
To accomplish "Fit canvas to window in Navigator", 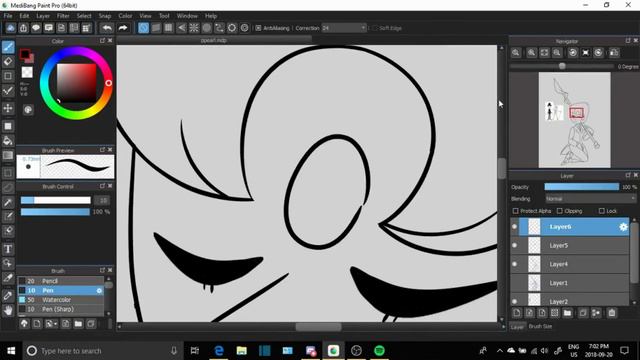I will [x=544, y=53].
